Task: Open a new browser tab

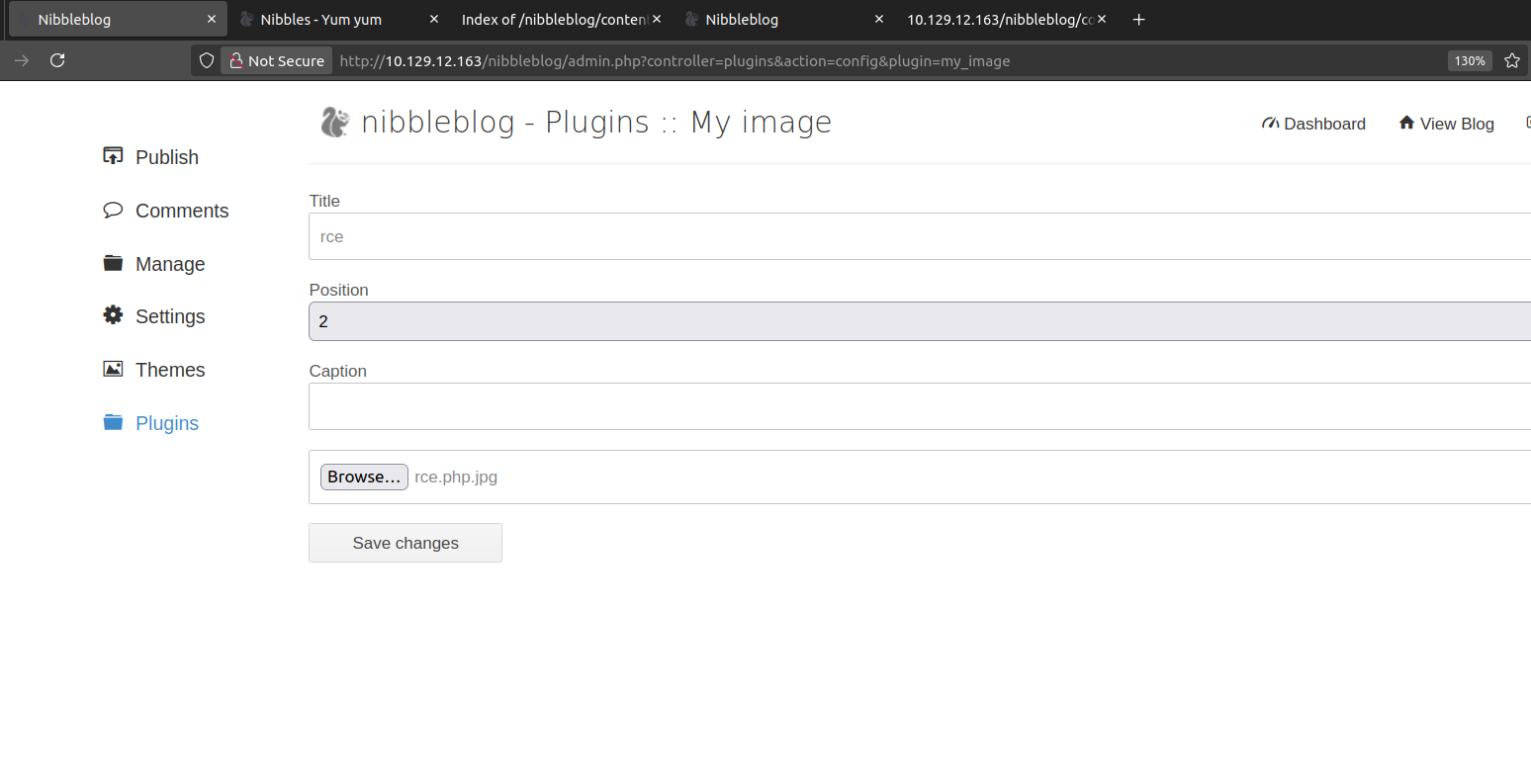Action: (1138, 20)
